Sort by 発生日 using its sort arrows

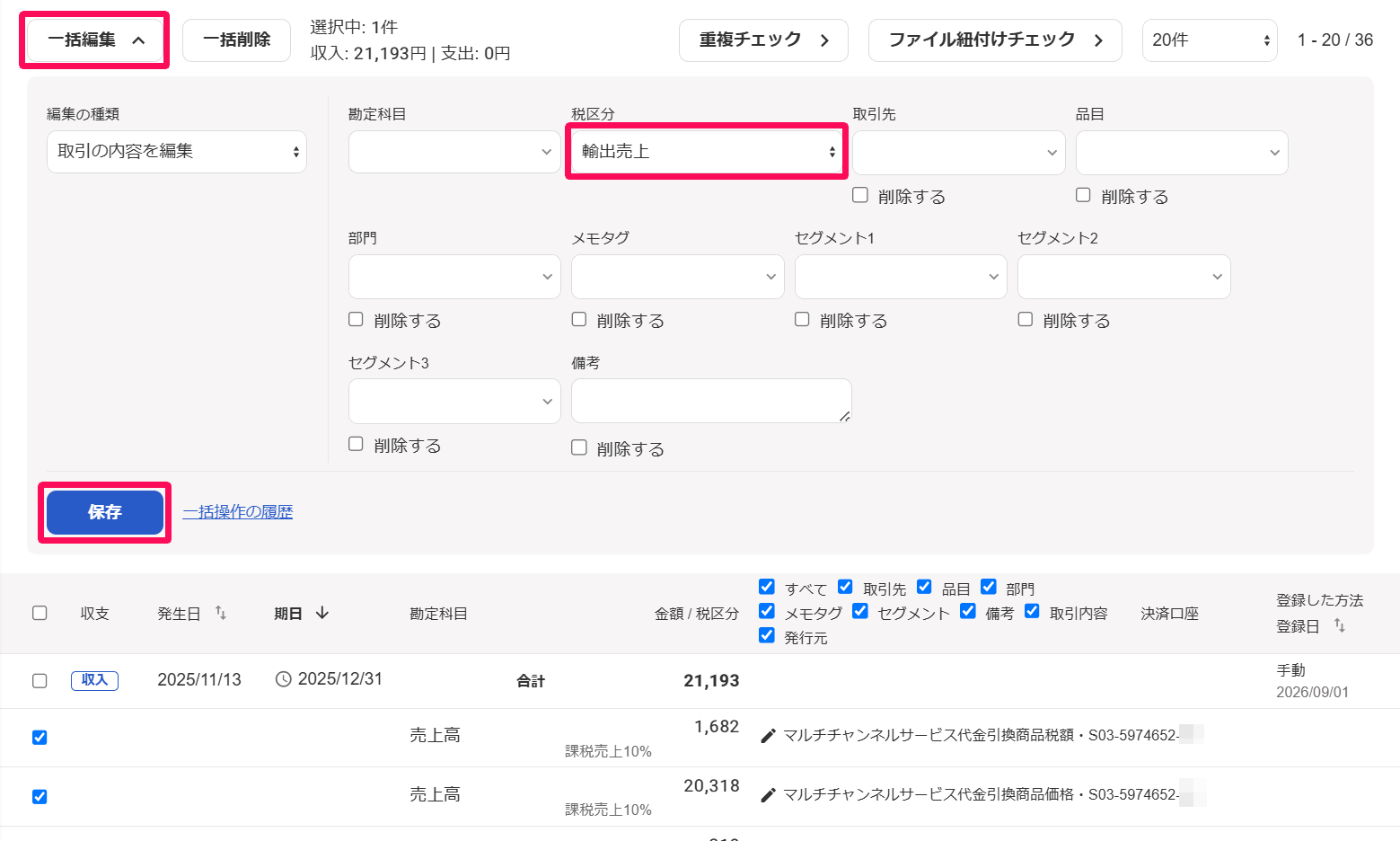(221, 613)
